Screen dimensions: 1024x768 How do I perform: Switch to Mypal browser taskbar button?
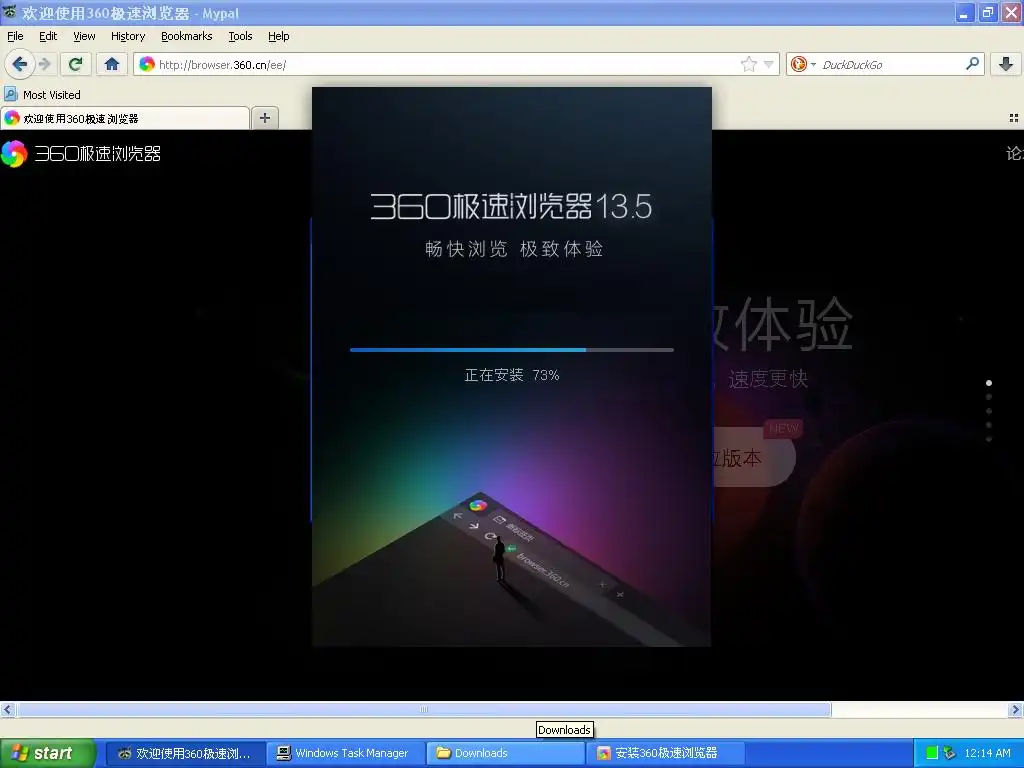(x=185, y=753)
